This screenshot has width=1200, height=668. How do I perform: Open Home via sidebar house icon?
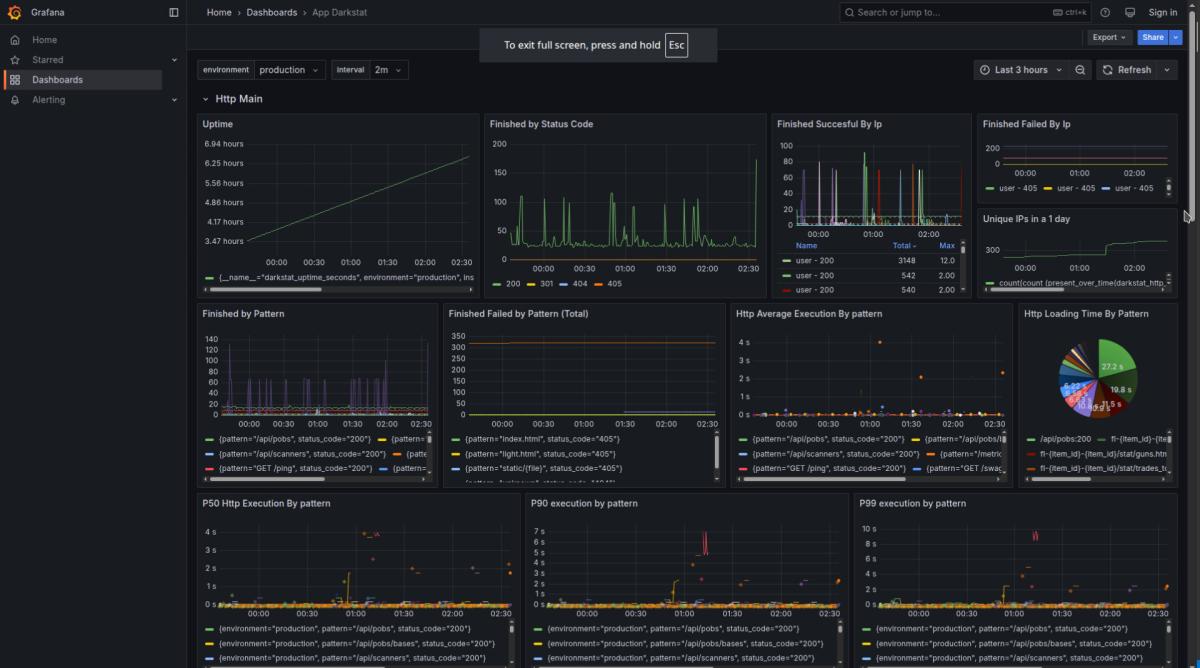[15, 40]
